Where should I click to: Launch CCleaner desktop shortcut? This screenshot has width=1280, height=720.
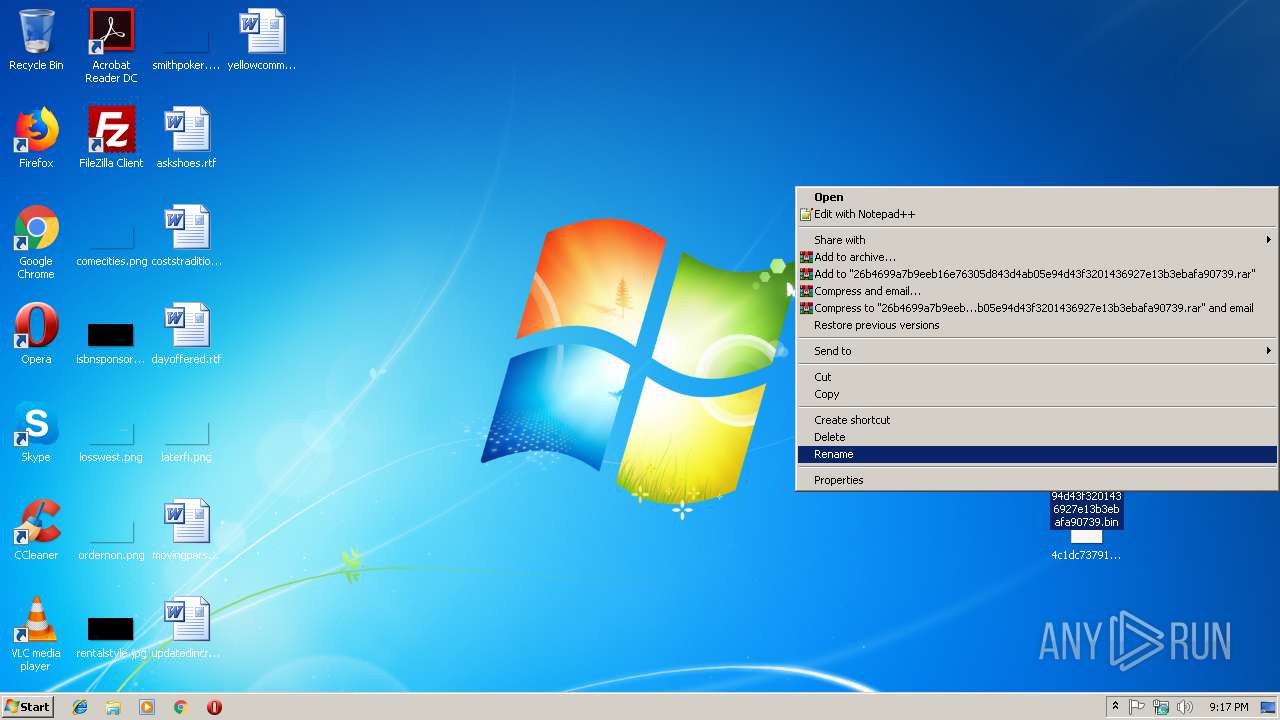(x=36, y=530)
